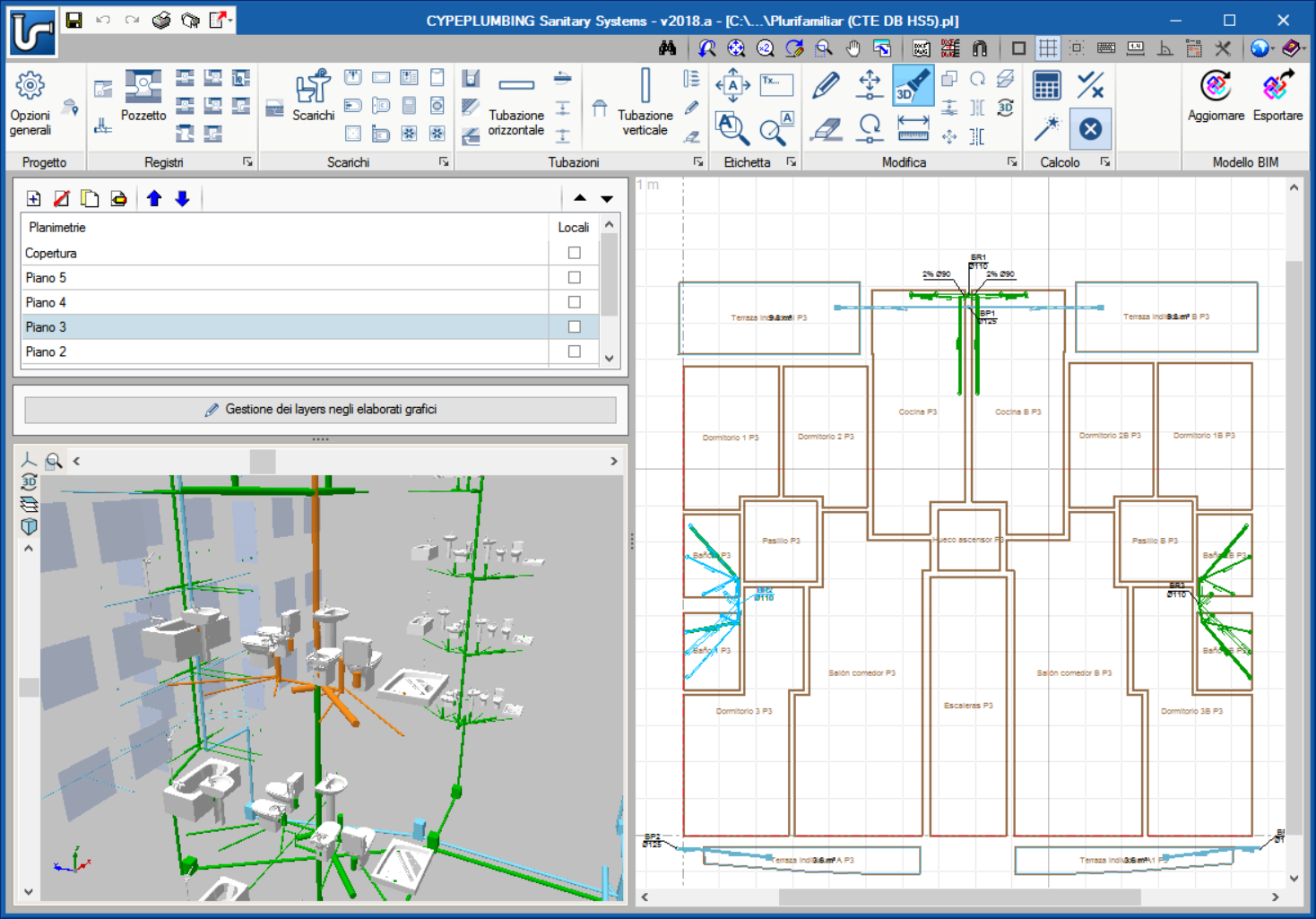Add new floor plan with plus icon
This screenshot has width=1316, height=919.
pyautogui.click(x=33, y=198)
